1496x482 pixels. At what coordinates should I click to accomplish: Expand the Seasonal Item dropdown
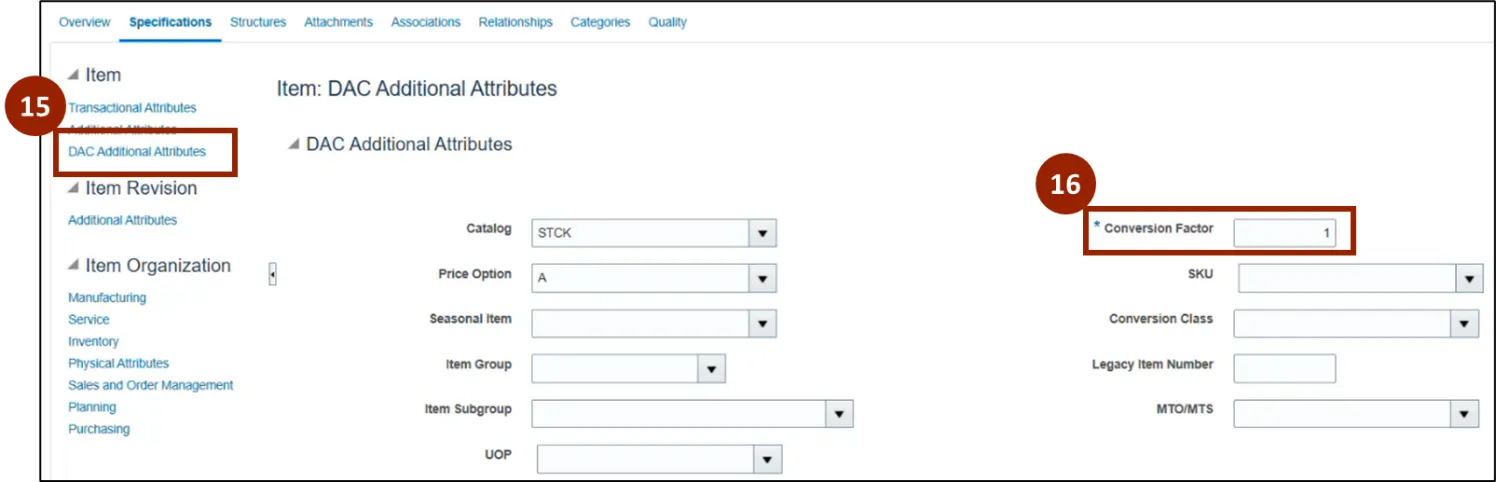point(763,323)
